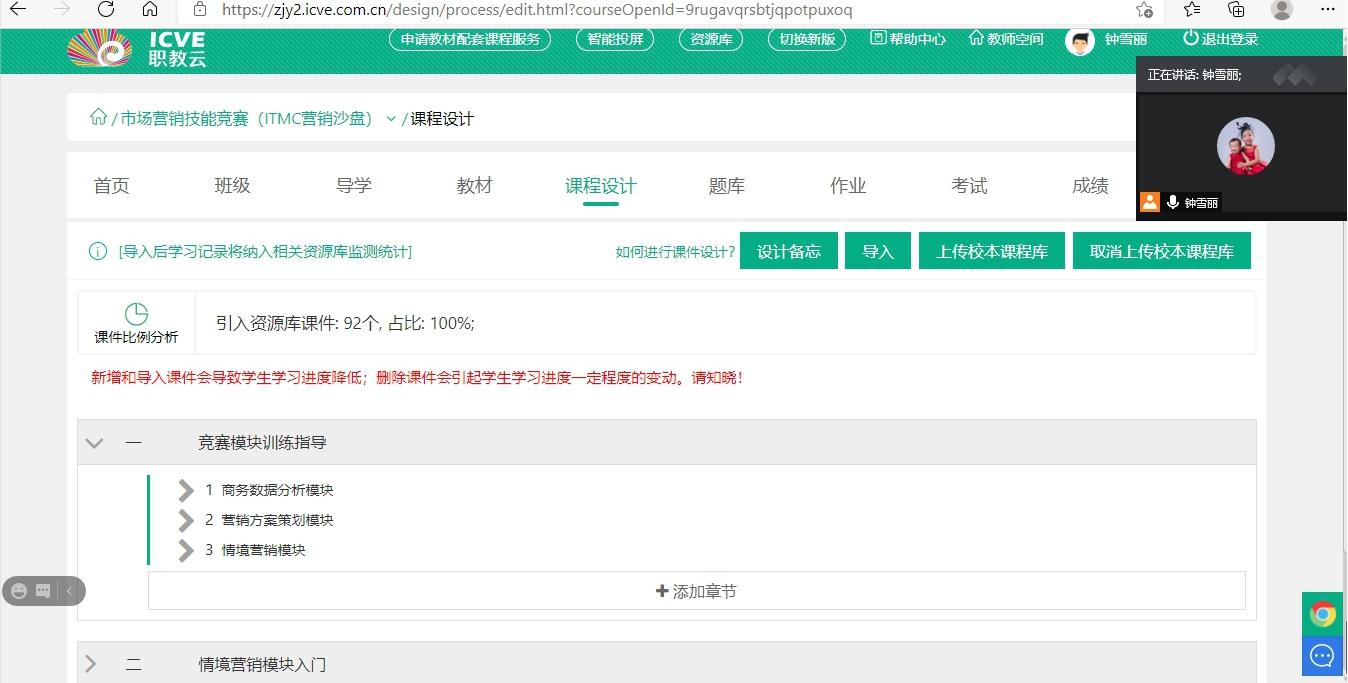Click 添加章节 to add a chapter
The image size is (1348, 683).
click(696, 591)
